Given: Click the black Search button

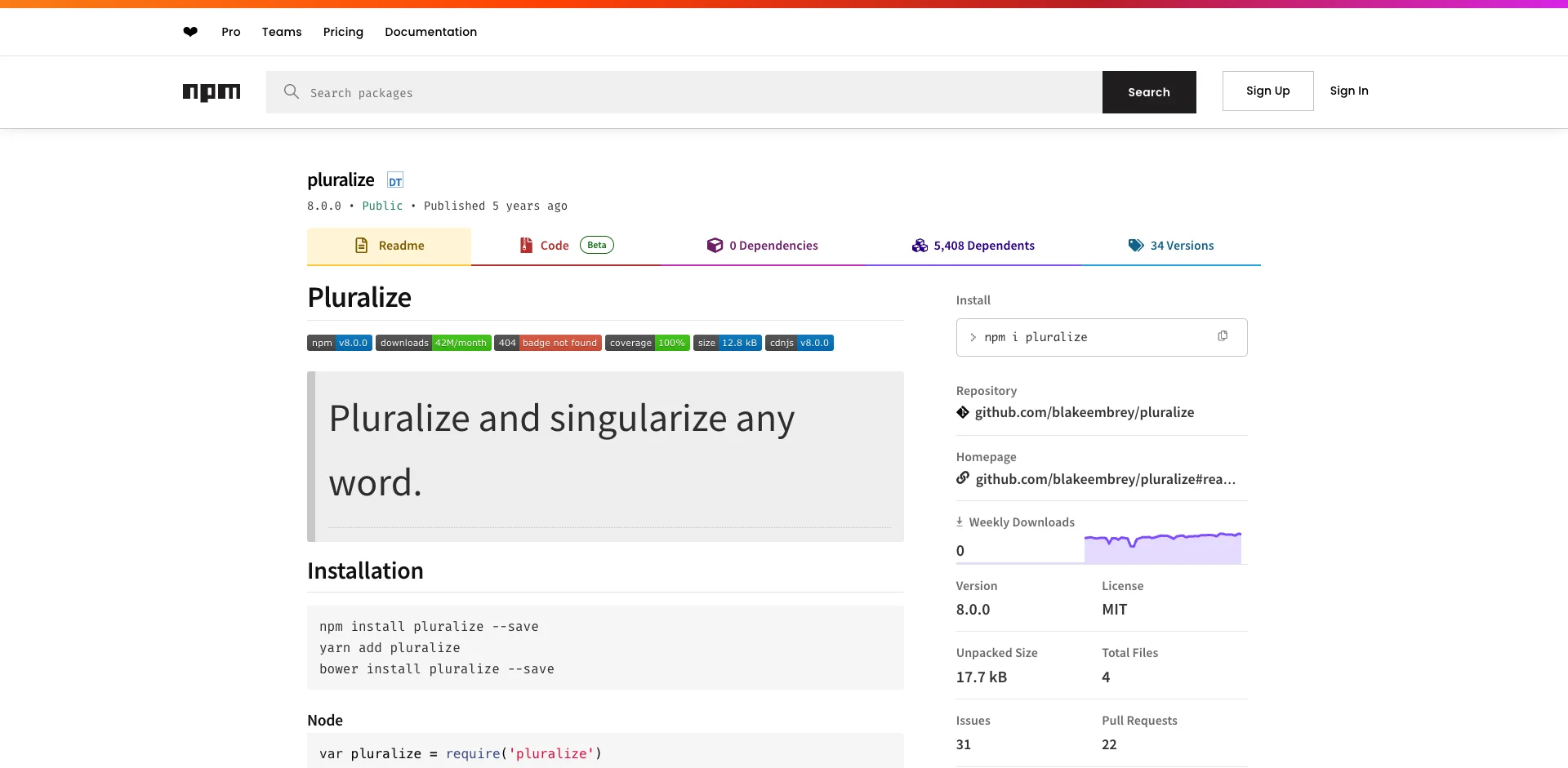Looking at the screenshot, I should coord(1149,92).
